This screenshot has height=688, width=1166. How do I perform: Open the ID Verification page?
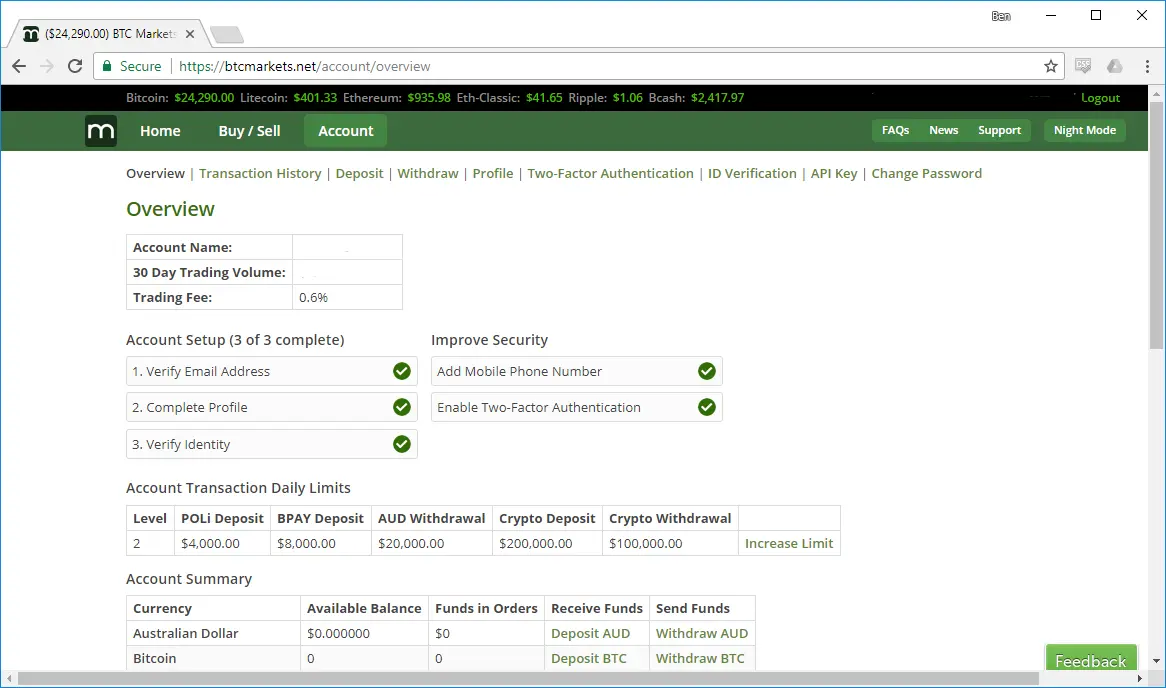click(752, 173)
